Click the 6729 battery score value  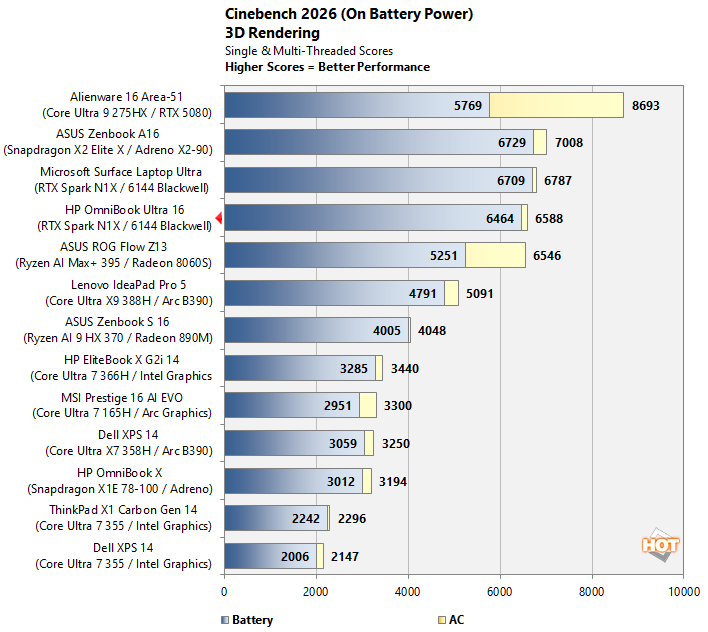pyautogui.click(x=512, y=143)
